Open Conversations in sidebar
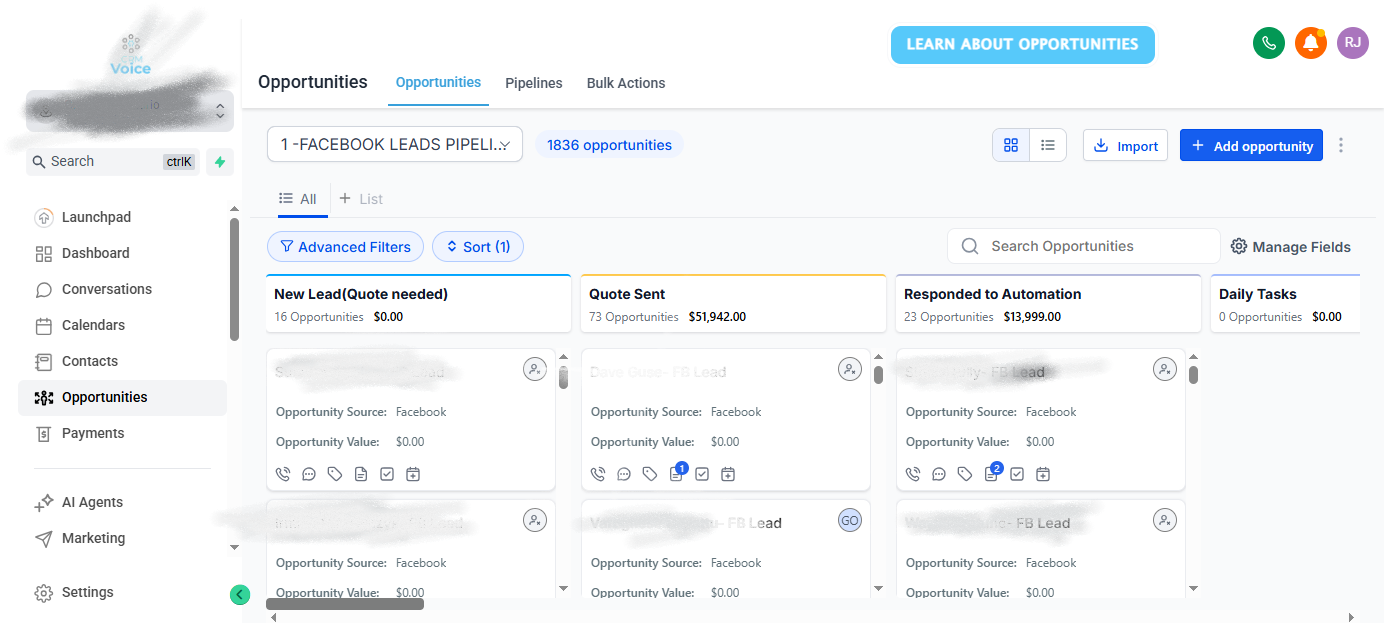This screenshot has height=623, width=1384. [x=122, y=289]
